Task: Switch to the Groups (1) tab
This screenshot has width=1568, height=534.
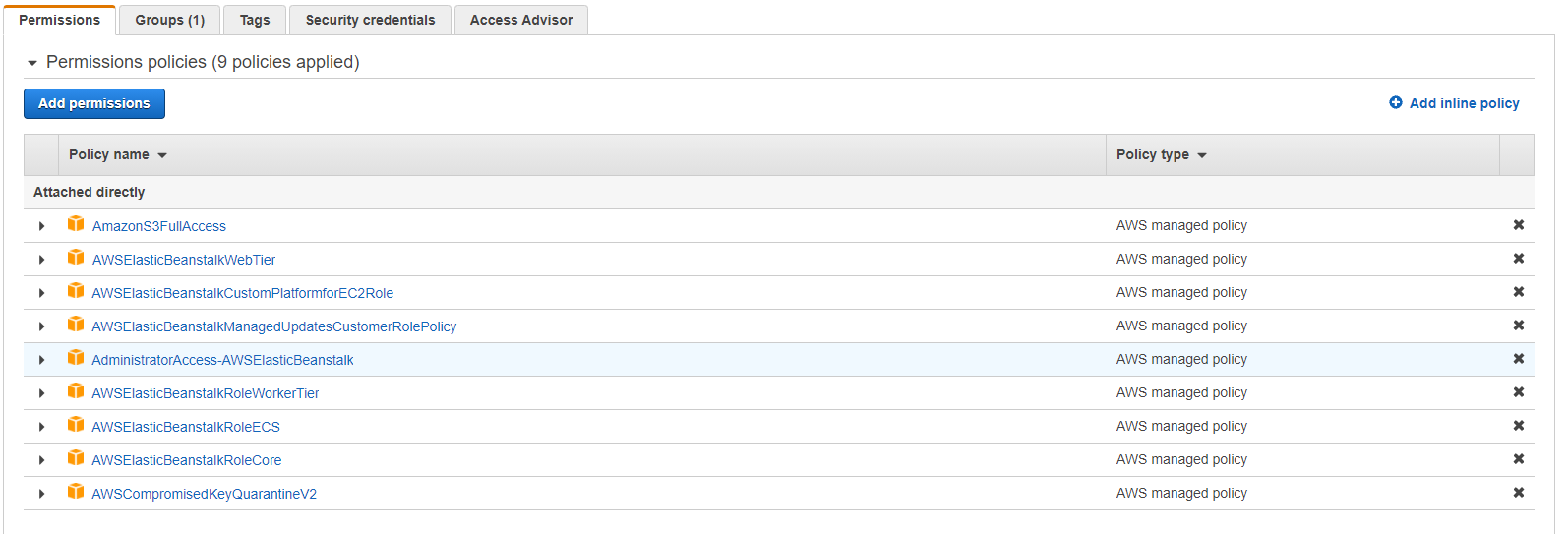Action: tap(169, 20)
